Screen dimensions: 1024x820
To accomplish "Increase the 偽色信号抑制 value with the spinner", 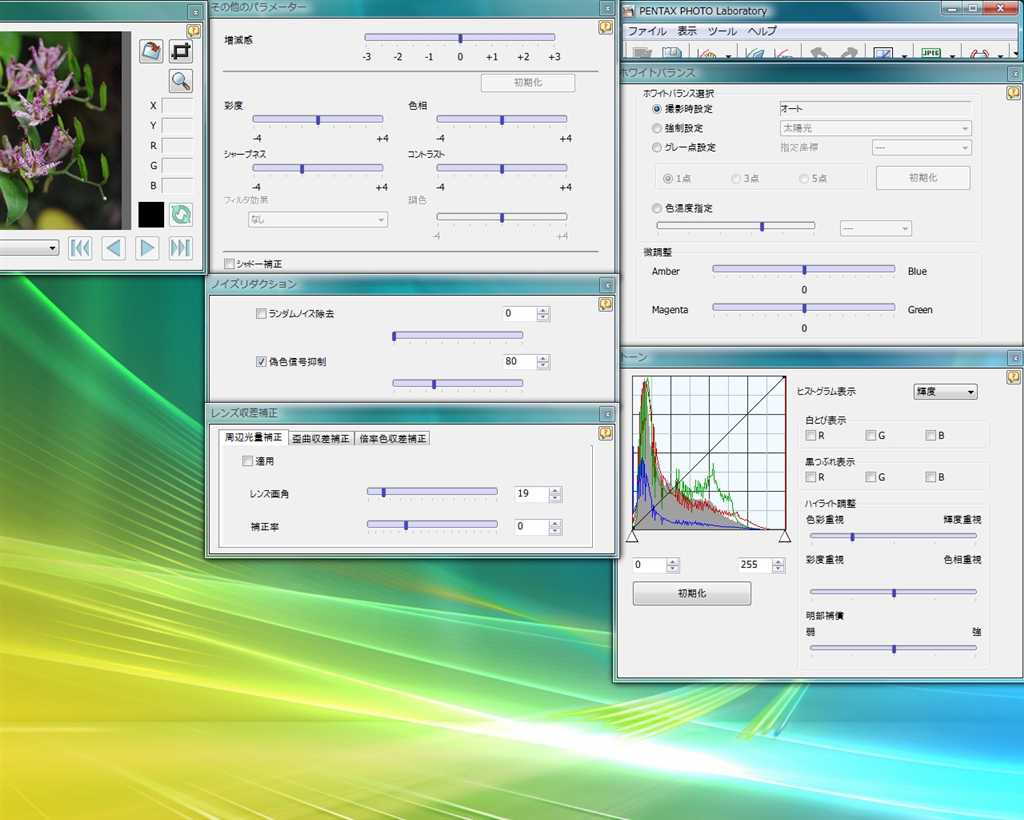I will click(x=543, y=358).
